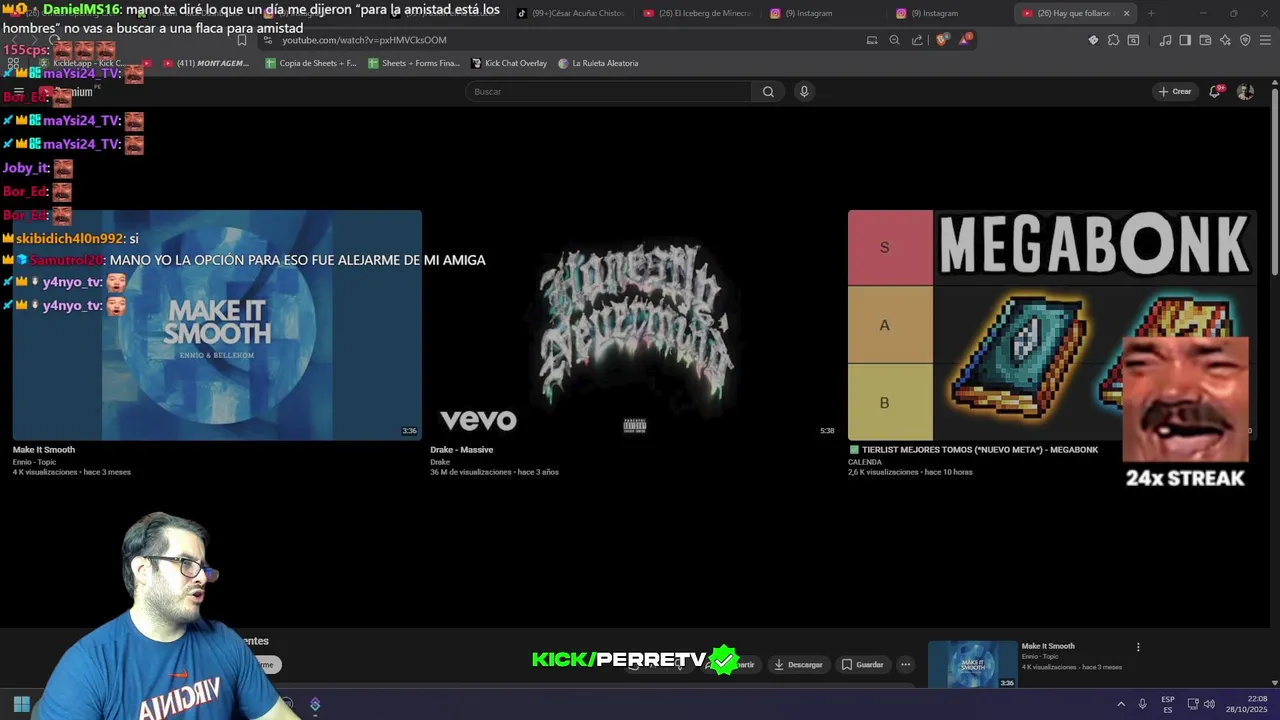
Task: Open the Leo AI sparkle icon
Action: pyautogui.click(x=1225, y=40)
